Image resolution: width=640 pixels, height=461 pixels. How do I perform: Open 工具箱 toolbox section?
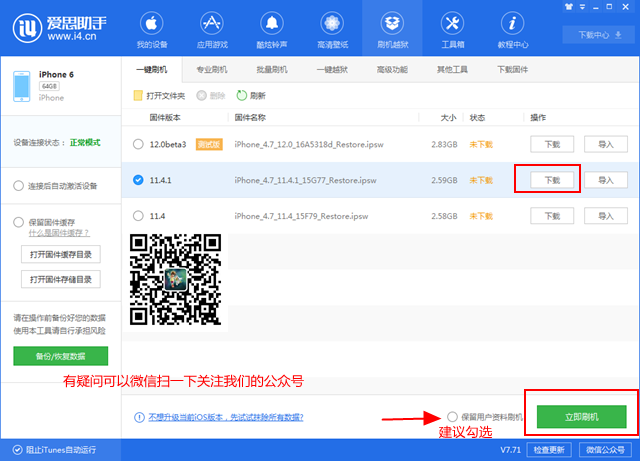453,30
